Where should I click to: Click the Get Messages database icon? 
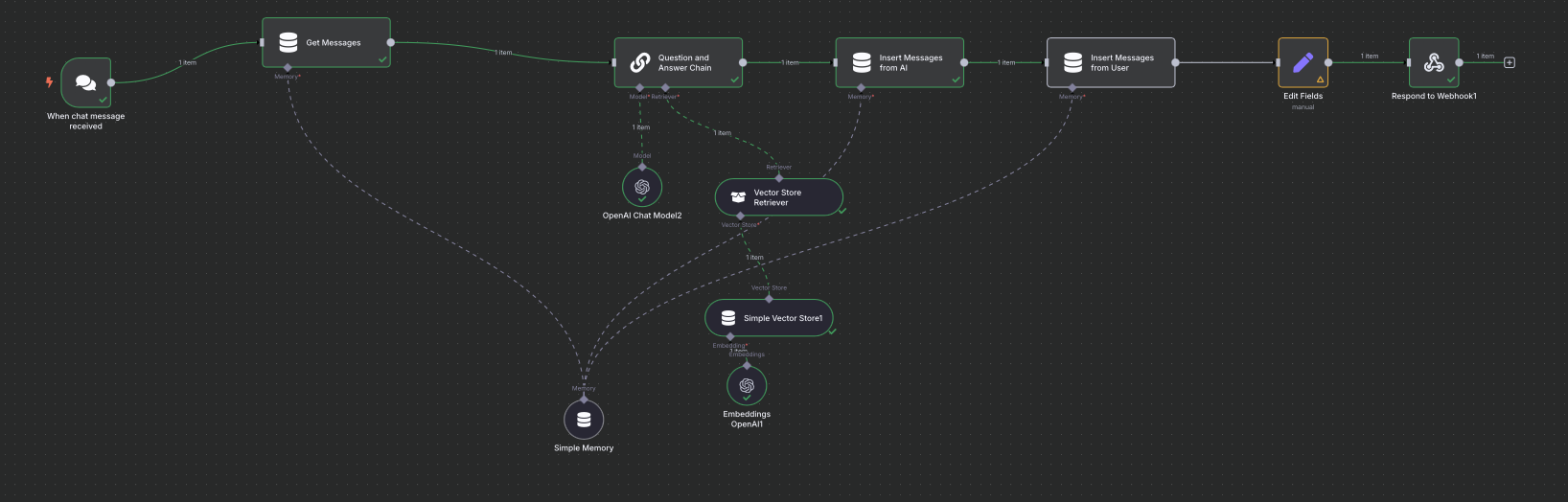coord(288,43)
